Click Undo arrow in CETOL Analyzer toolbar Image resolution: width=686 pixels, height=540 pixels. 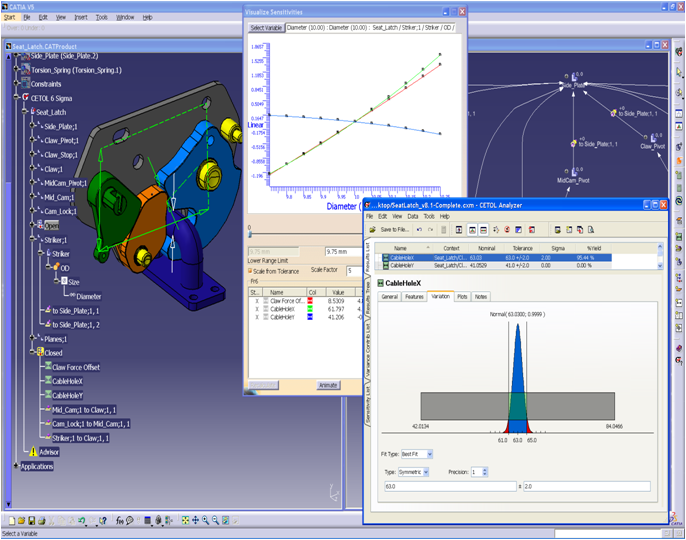click(x=419, y=230)
